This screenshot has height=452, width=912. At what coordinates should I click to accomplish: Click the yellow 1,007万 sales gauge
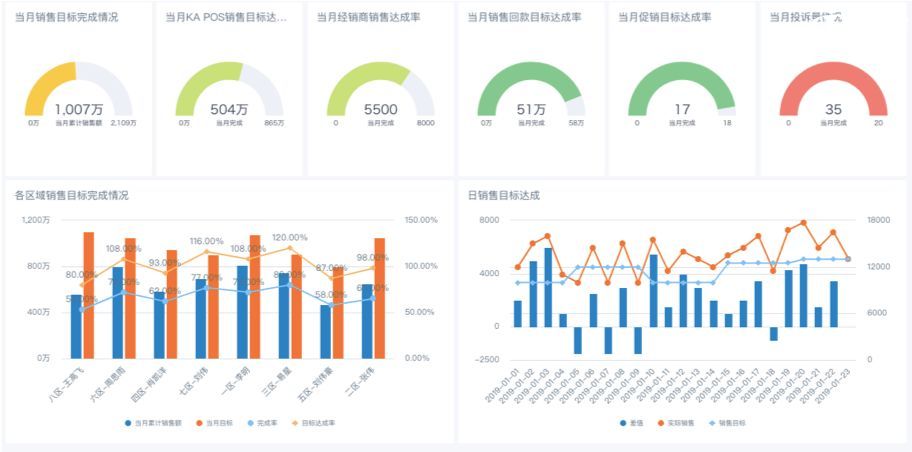78,93
